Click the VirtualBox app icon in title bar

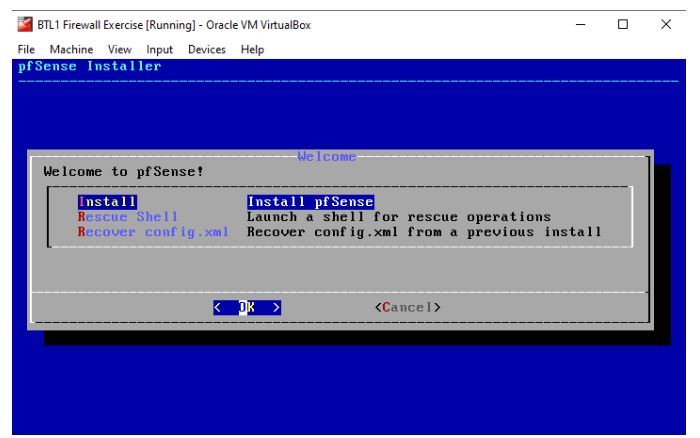[x=25, y=25]
